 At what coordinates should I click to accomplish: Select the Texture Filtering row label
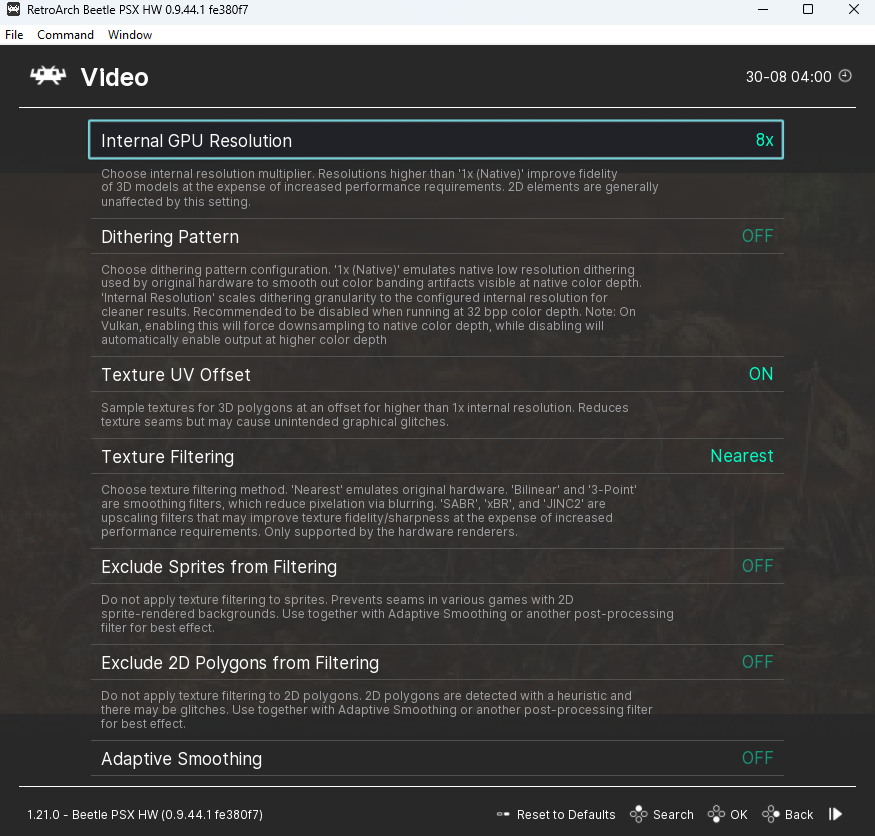click(x=167, y=457)
